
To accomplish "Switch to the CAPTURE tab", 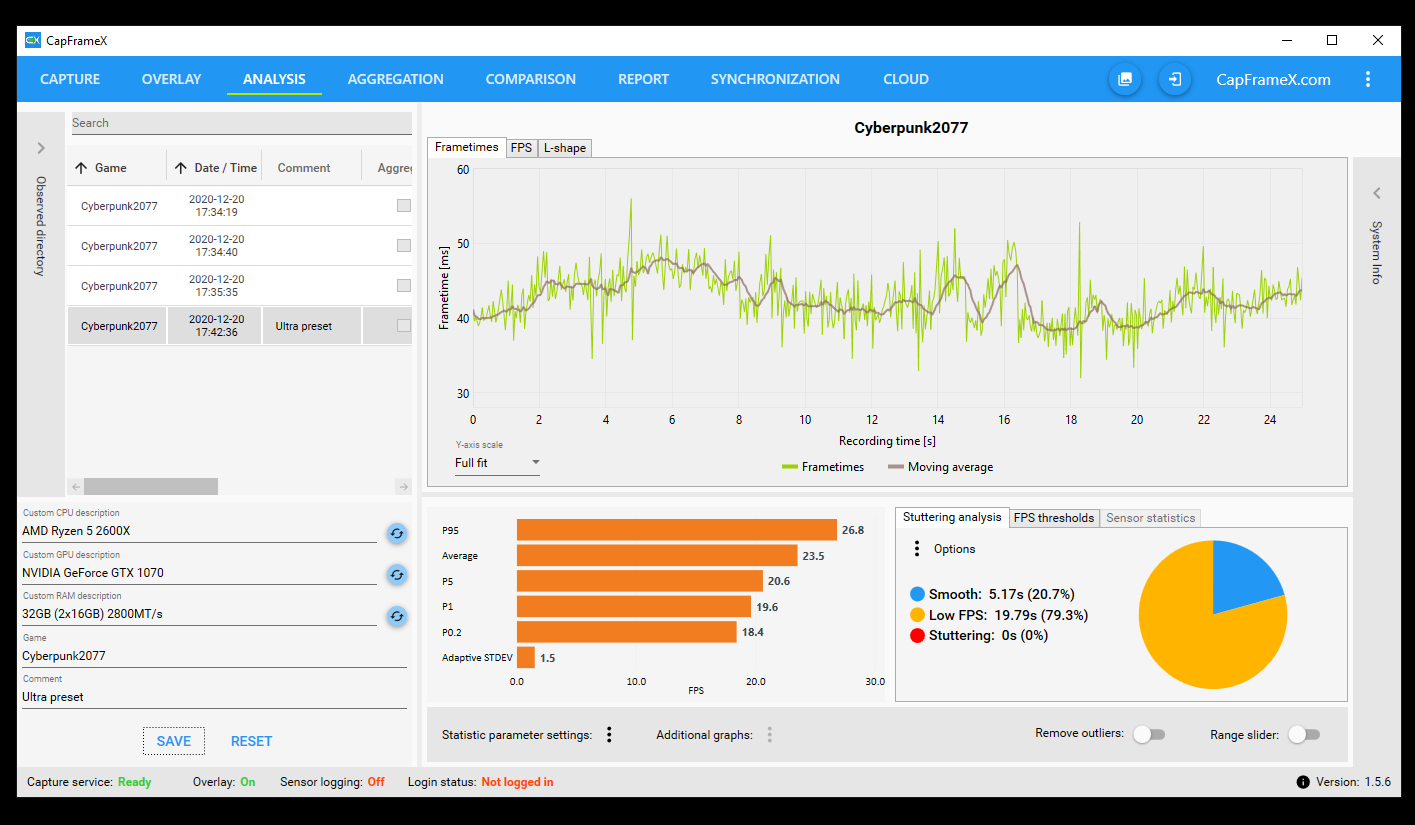I will [70, 79].
